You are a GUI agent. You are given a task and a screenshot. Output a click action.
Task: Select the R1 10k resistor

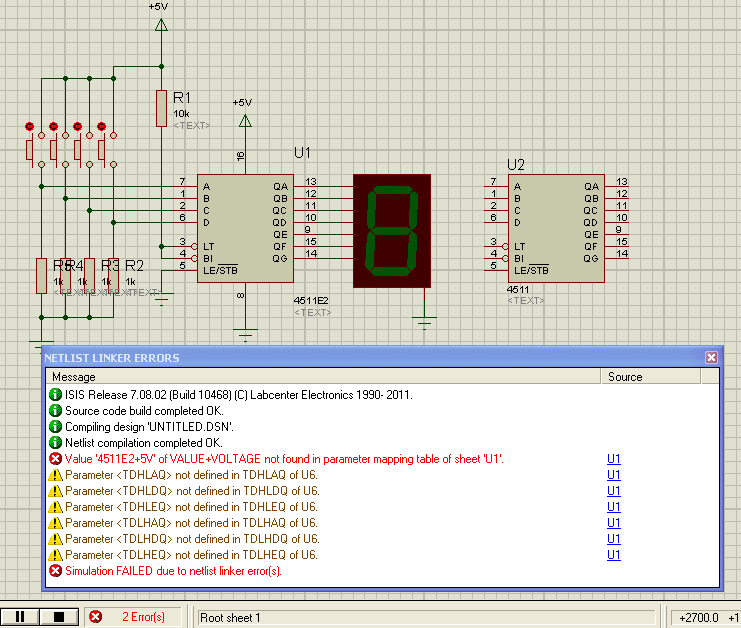coord(161,108)
